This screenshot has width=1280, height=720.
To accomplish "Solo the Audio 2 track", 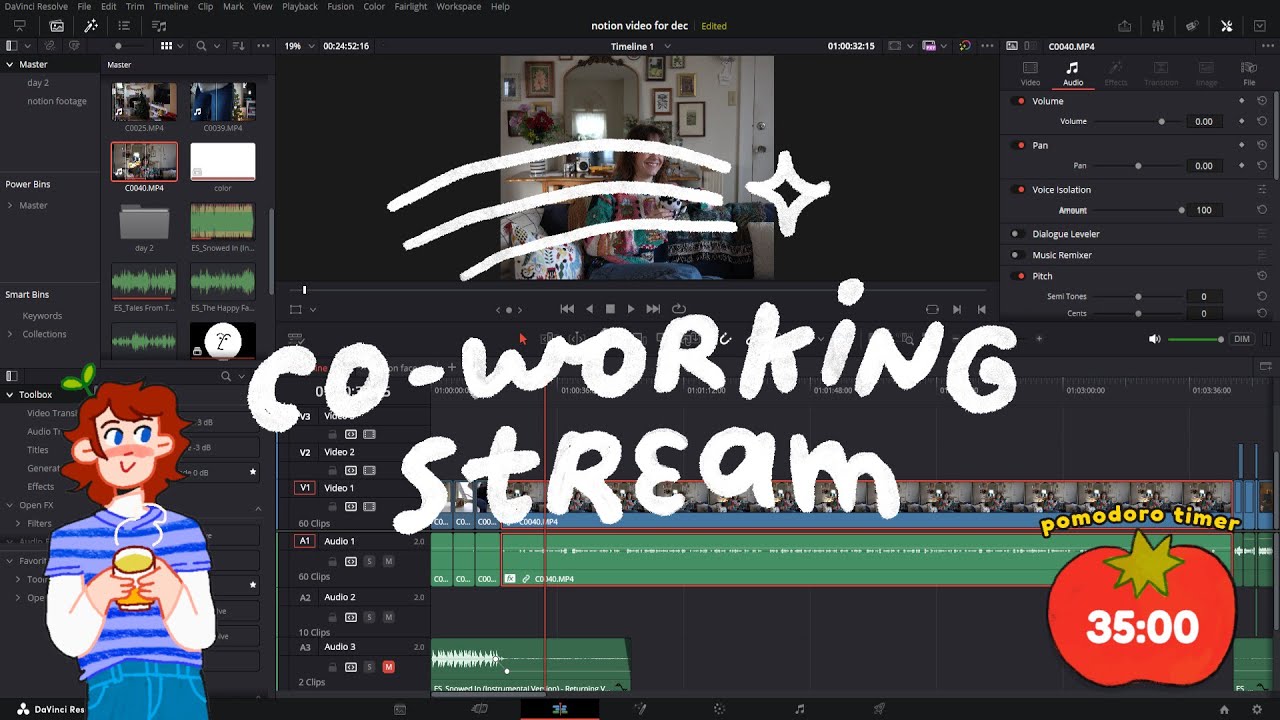I will coord(369,617).
